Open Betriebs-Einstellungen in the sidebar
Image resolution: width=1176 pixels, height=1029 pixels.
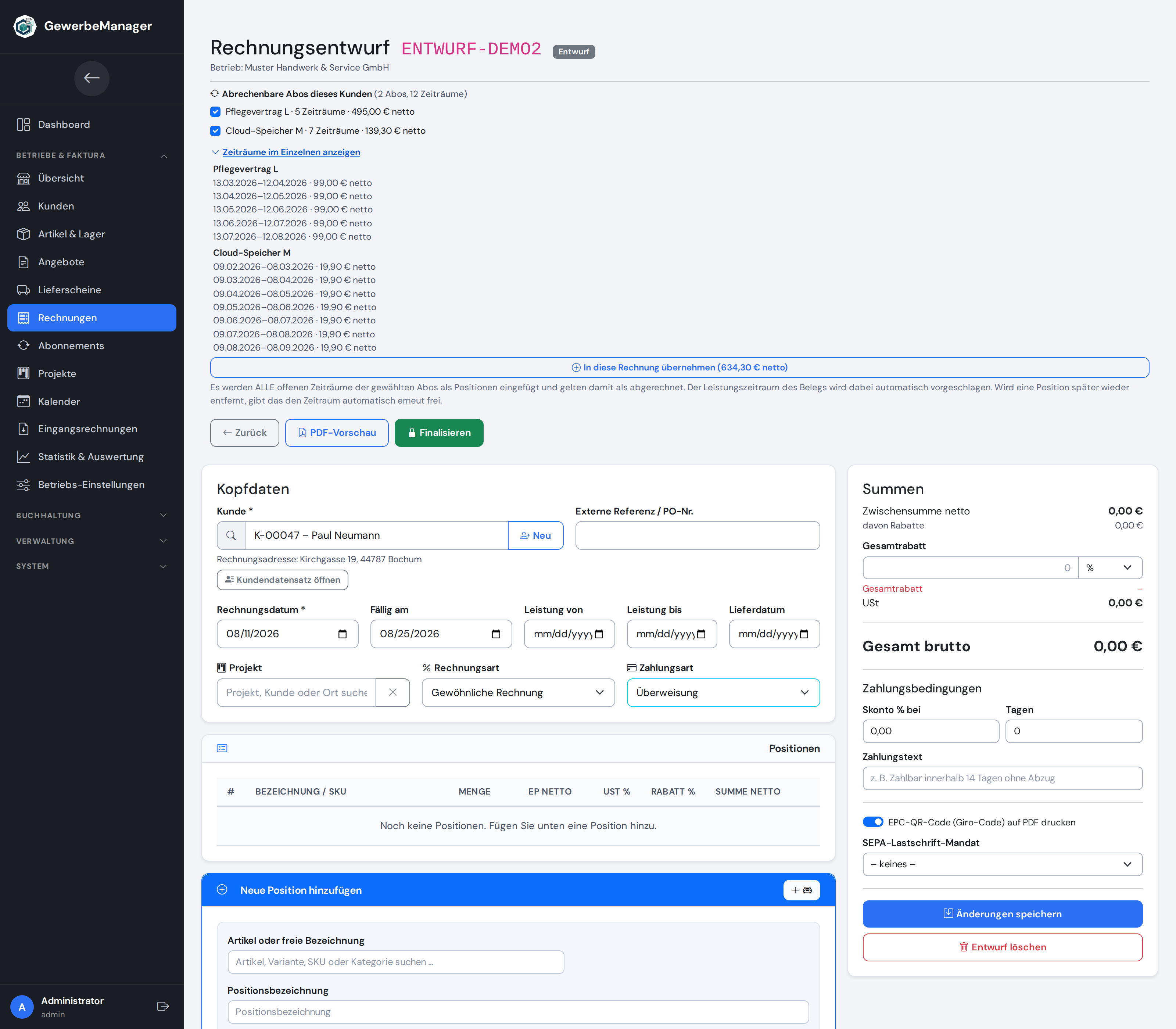[92, 485]
